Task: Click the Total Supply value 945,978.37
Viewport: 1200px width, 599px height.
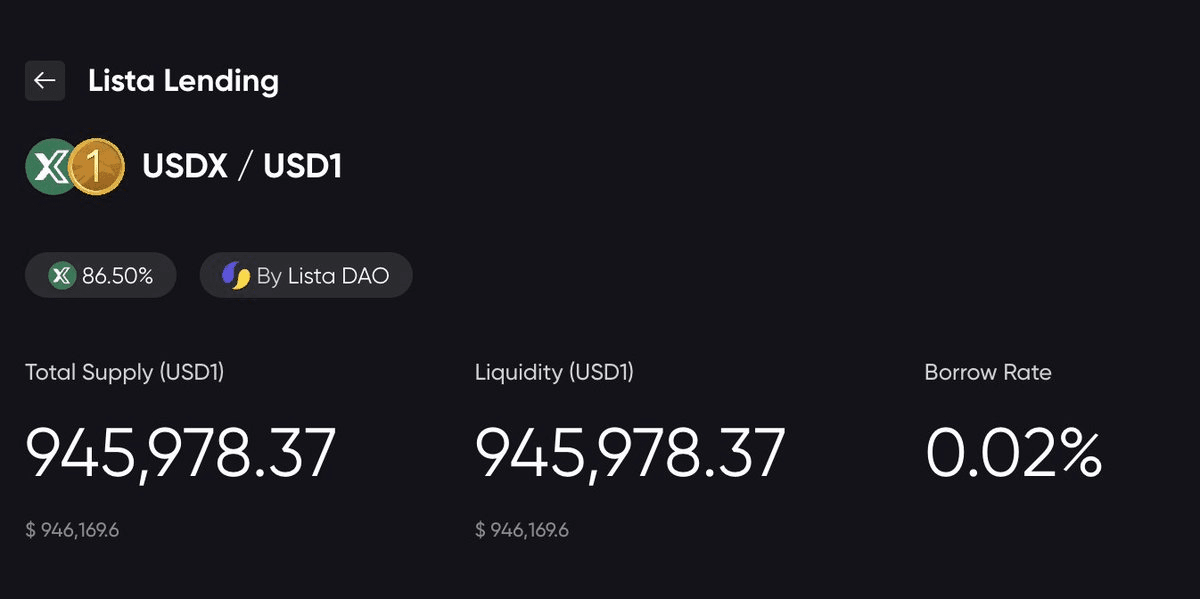Action: click(x=180, y=453)
